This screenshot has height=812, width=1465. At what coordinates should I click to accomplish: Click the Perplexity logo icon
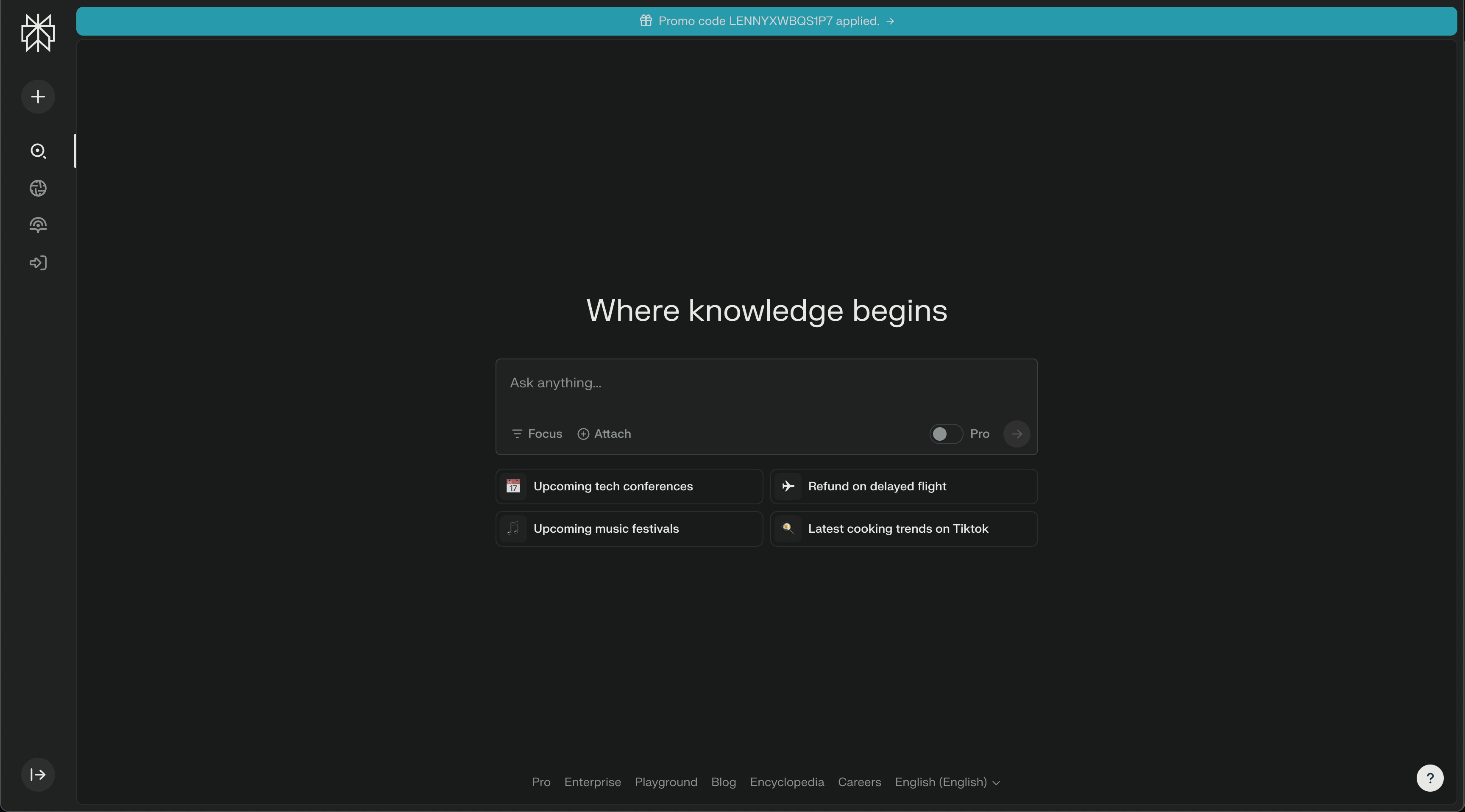click(38, 33)
